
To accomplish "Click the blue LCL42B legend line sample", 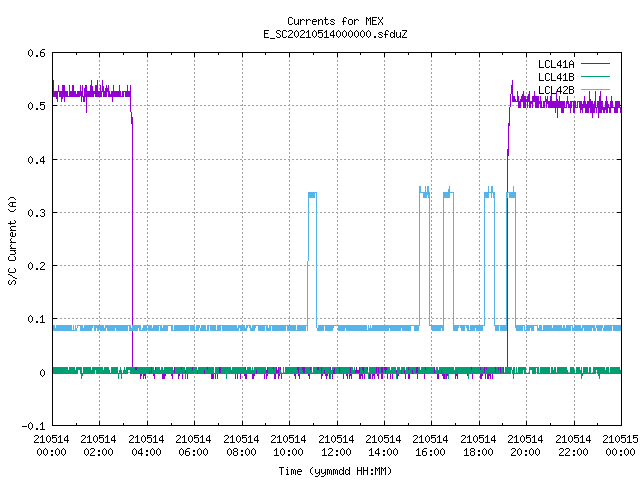I will pos(595,90).
